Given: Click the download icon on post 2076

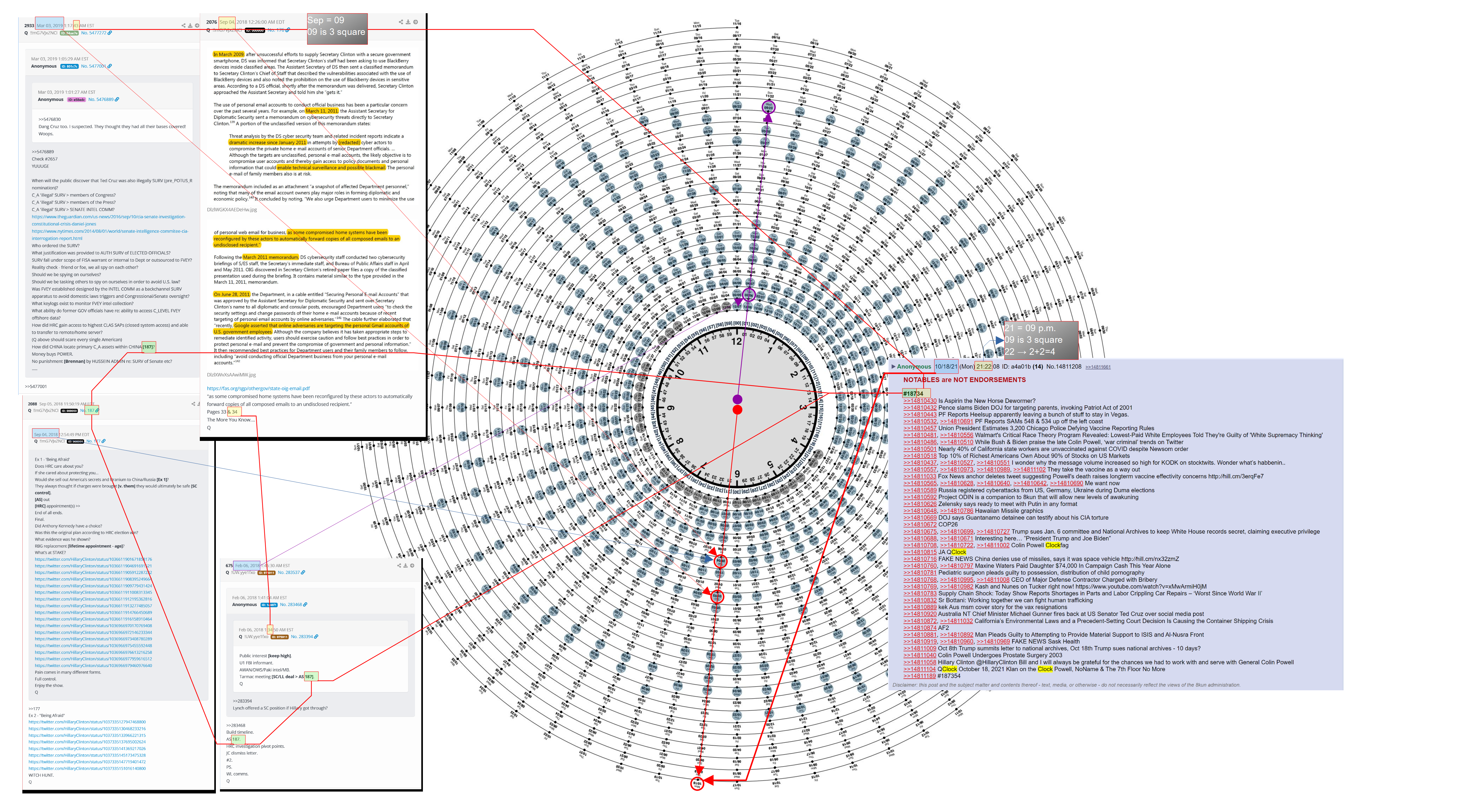Looking at the screenshot, I should pos(408,22).
